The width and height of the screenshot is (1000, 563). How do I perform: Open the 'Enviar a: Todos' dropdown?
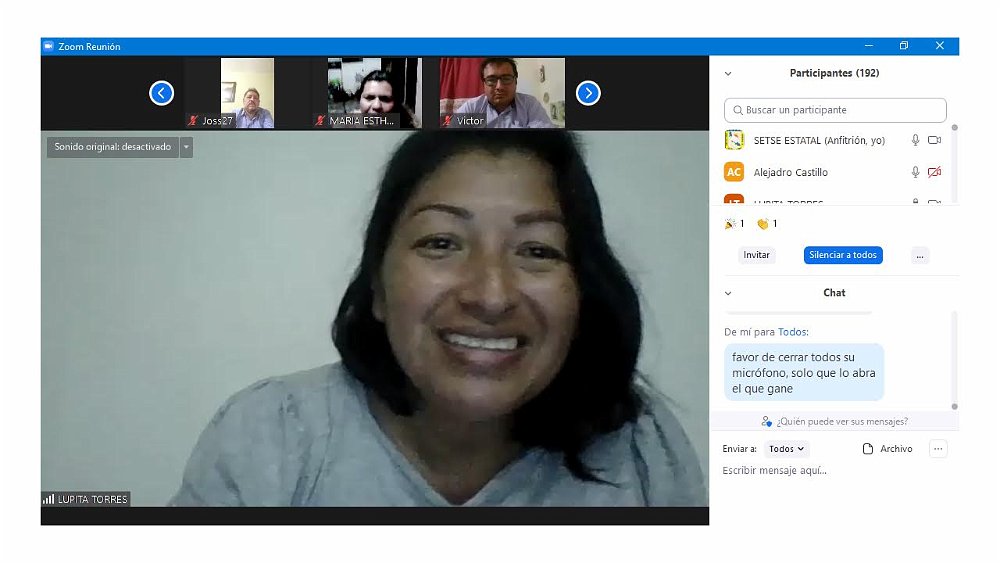[x=787, y=449]
